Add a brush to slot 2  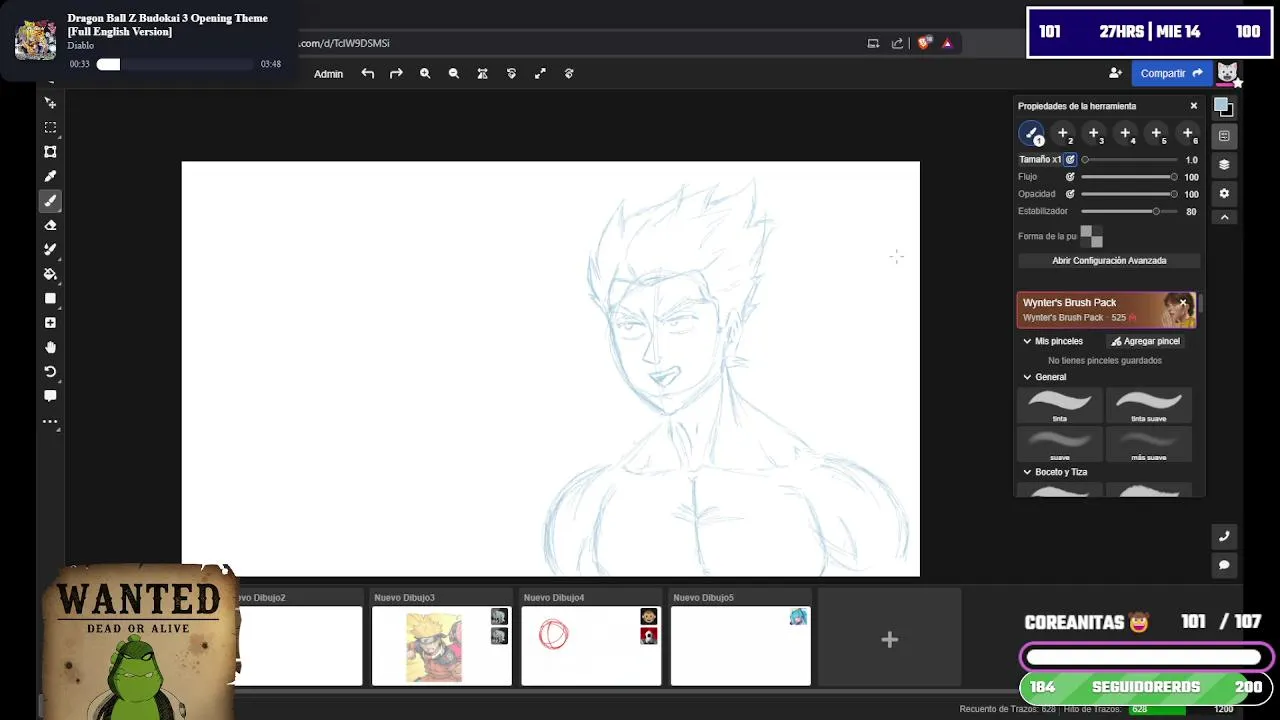(1063, 133)
